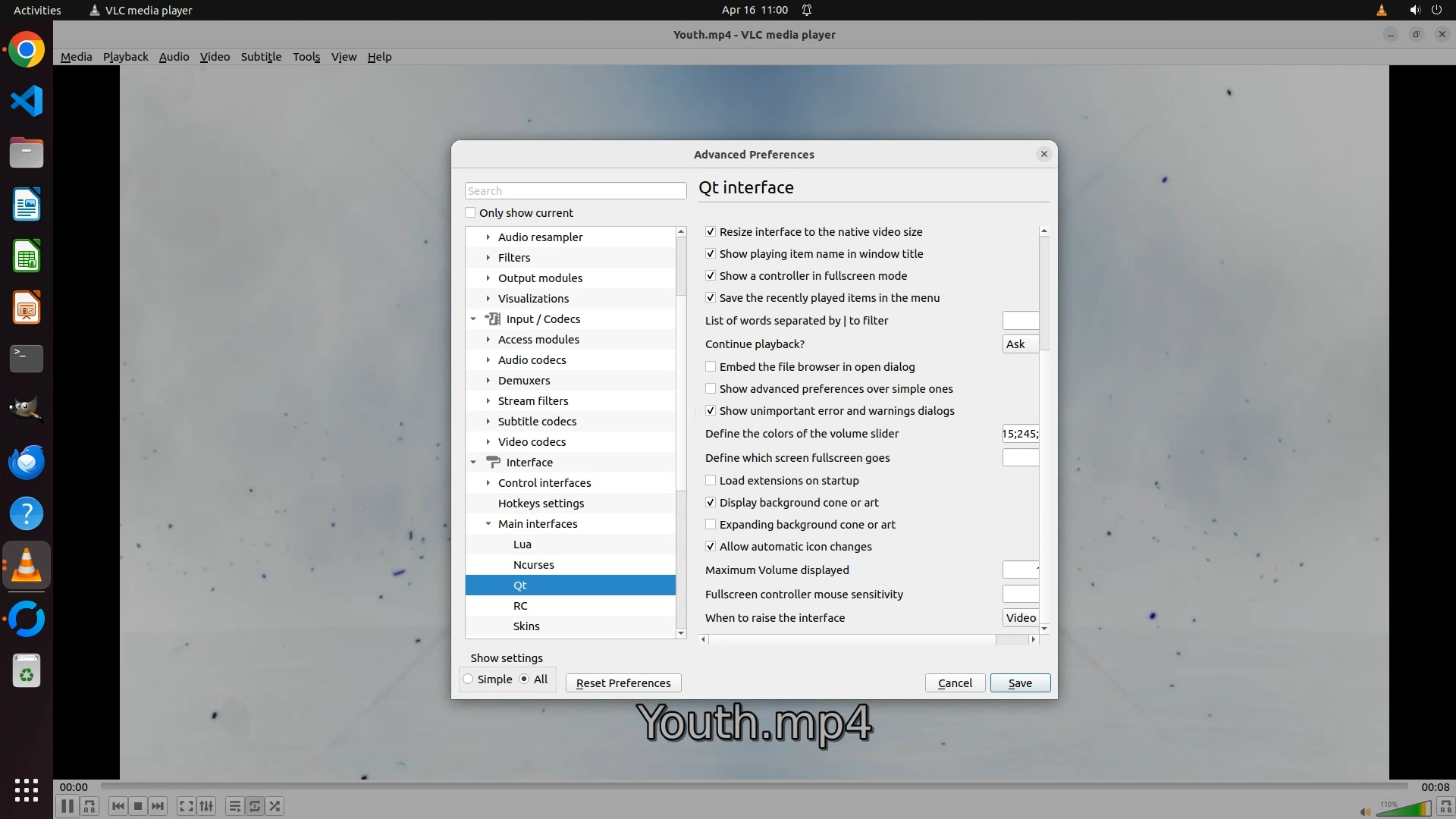Click the loop/repeat mode icon
This screenshot has width=1456, height=819.
coord(255,806)
